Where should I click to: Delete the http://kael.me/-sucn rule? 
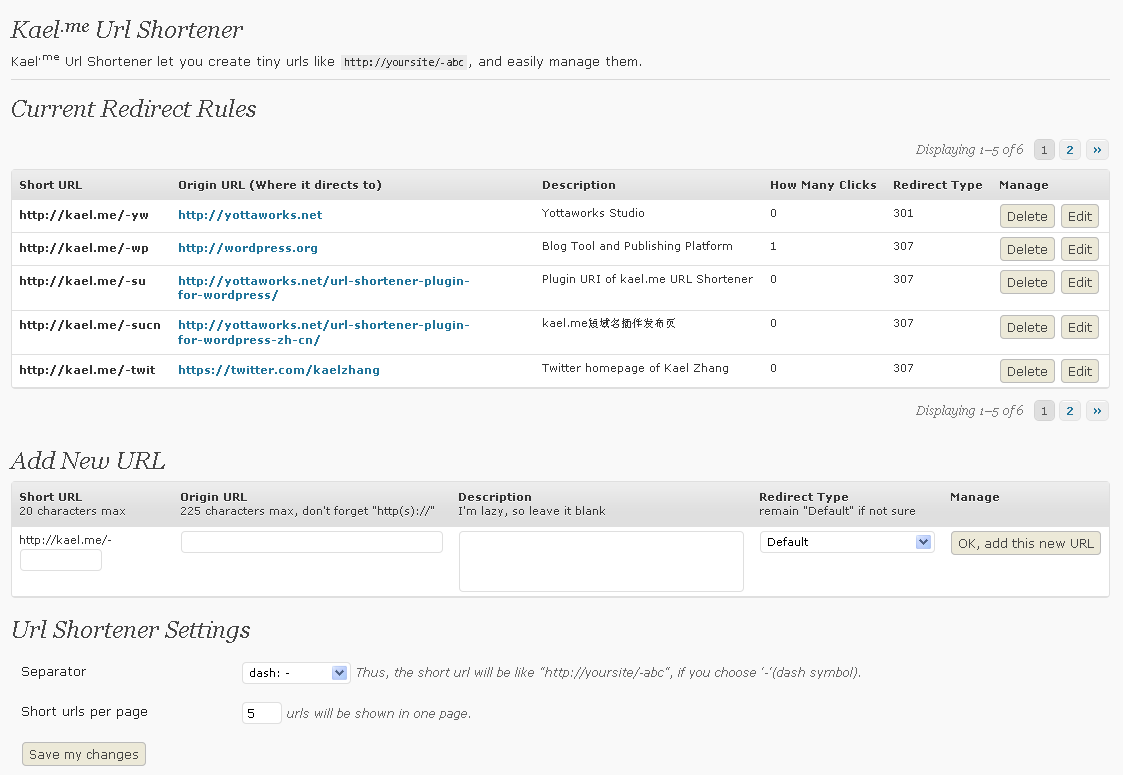pyautogui.click(x=1026, y=327)
